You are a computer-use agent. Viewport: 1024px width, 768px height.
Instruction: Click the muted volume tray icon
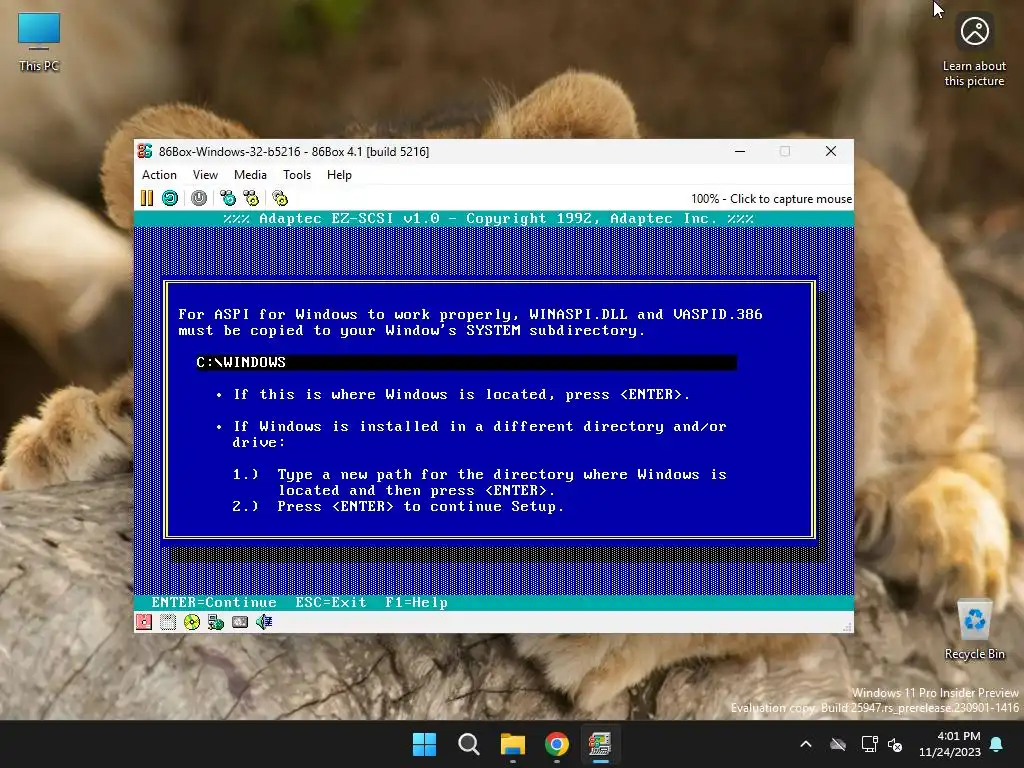pyautogui.click(x=895, y=744)
